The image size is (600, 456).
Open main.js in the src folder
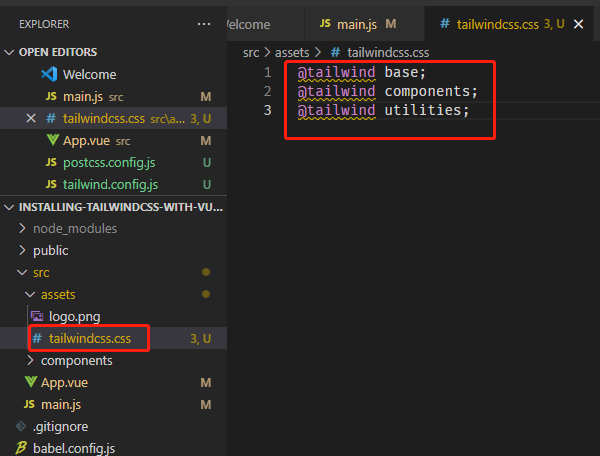coord(113,404)
